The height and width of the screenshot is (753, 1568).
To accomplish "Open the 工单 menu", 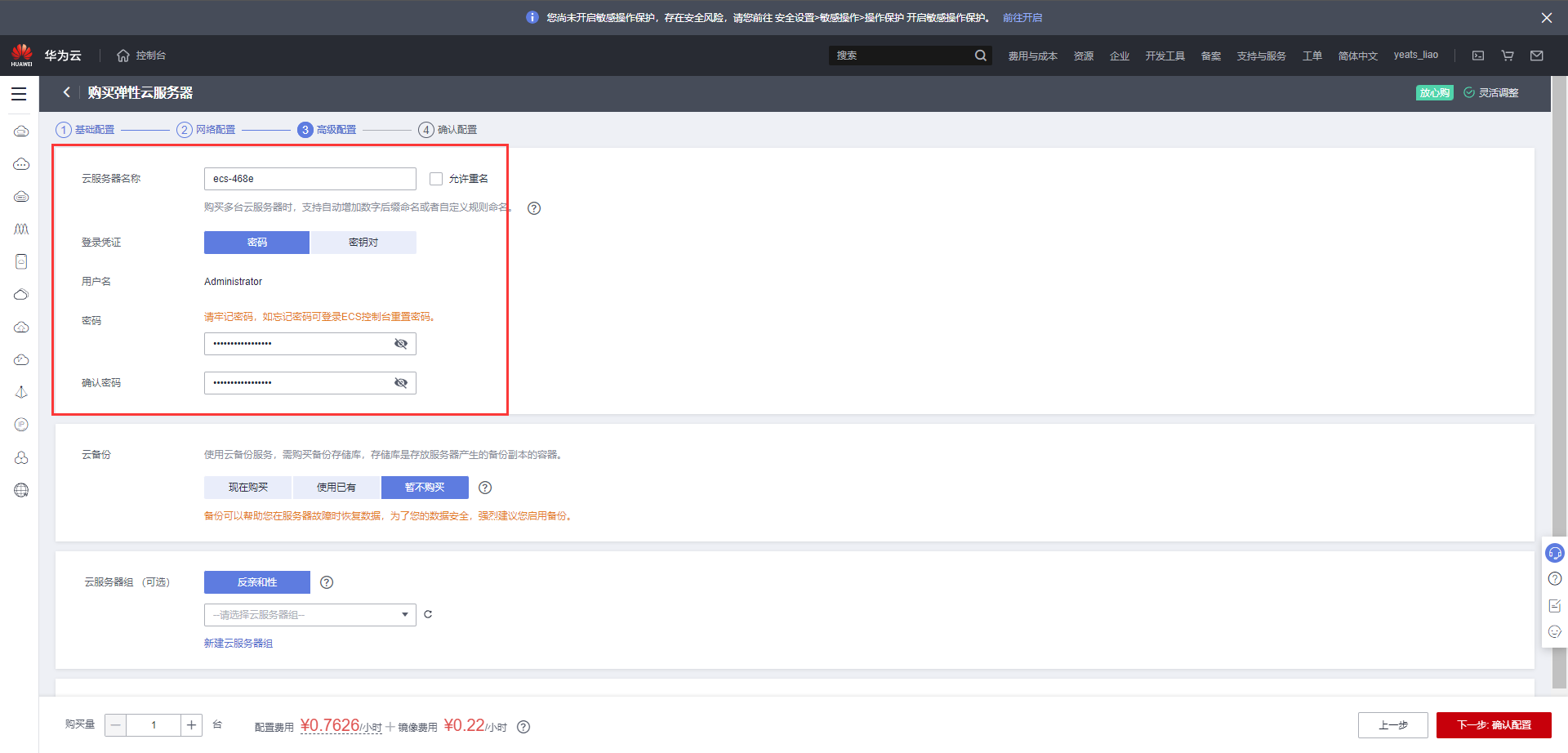I will (1312, 56).
